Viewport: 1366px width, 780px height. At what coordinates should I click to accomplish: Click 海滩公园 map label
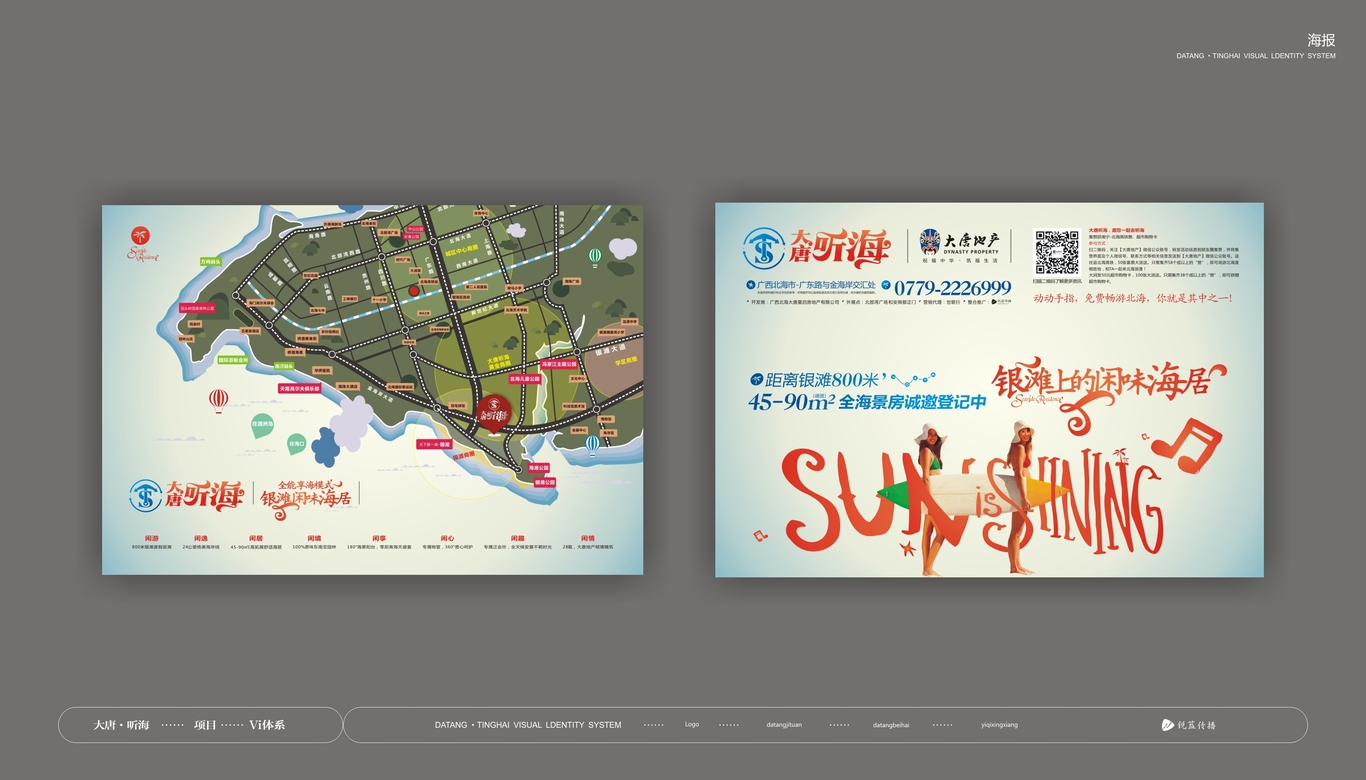click(539, 467)
